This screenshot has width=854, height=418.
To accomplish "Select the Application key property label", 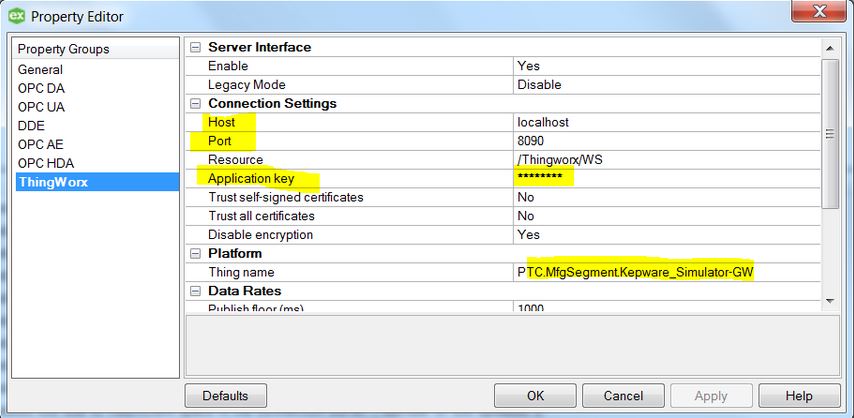I will point(251,178).
